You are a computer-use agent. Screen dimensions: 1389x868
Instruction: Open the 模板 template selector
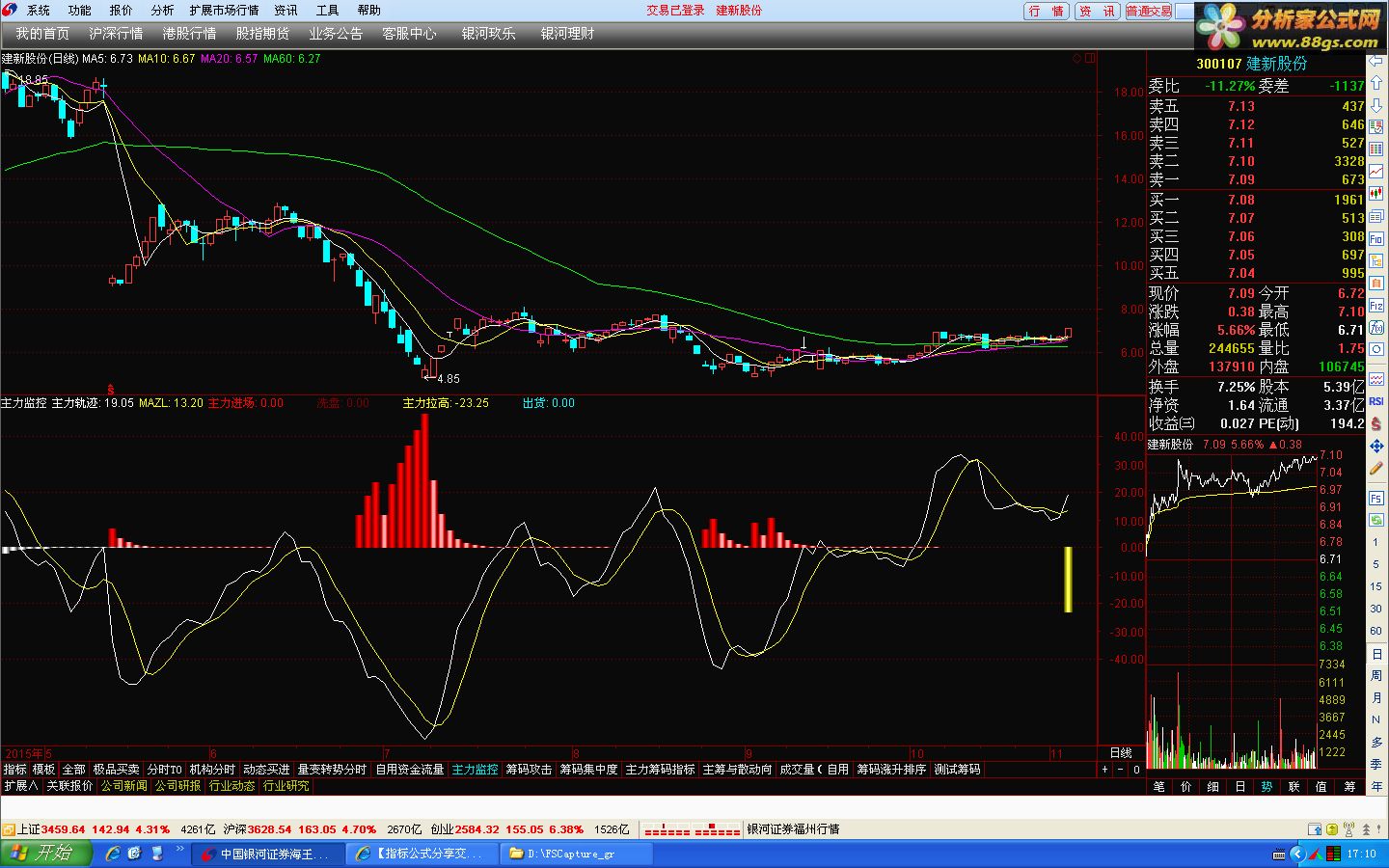[x=43, y=770]
